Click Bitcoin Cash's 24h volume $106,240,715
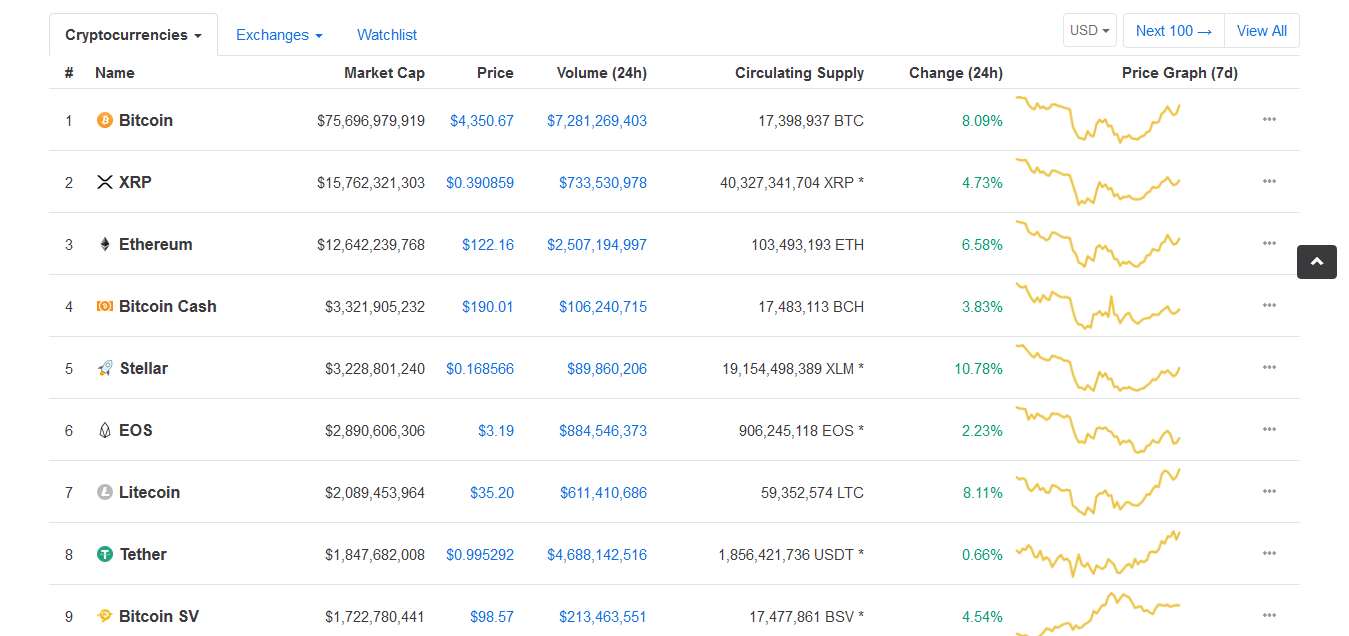Image resolution: width=1349 pixels, height=636 pixels. pyautogui.click(x=603, y=307)
